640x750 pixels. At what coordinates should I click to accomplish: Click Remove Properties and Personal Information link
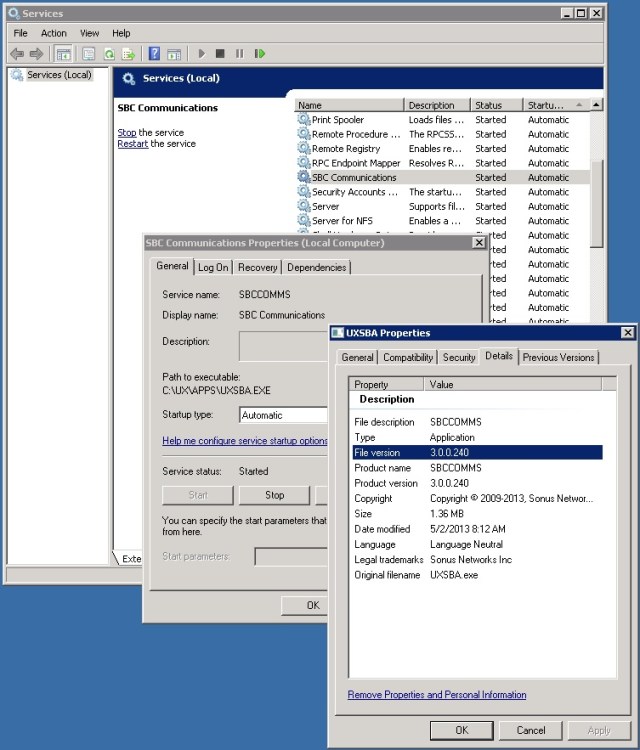point(437,695)
